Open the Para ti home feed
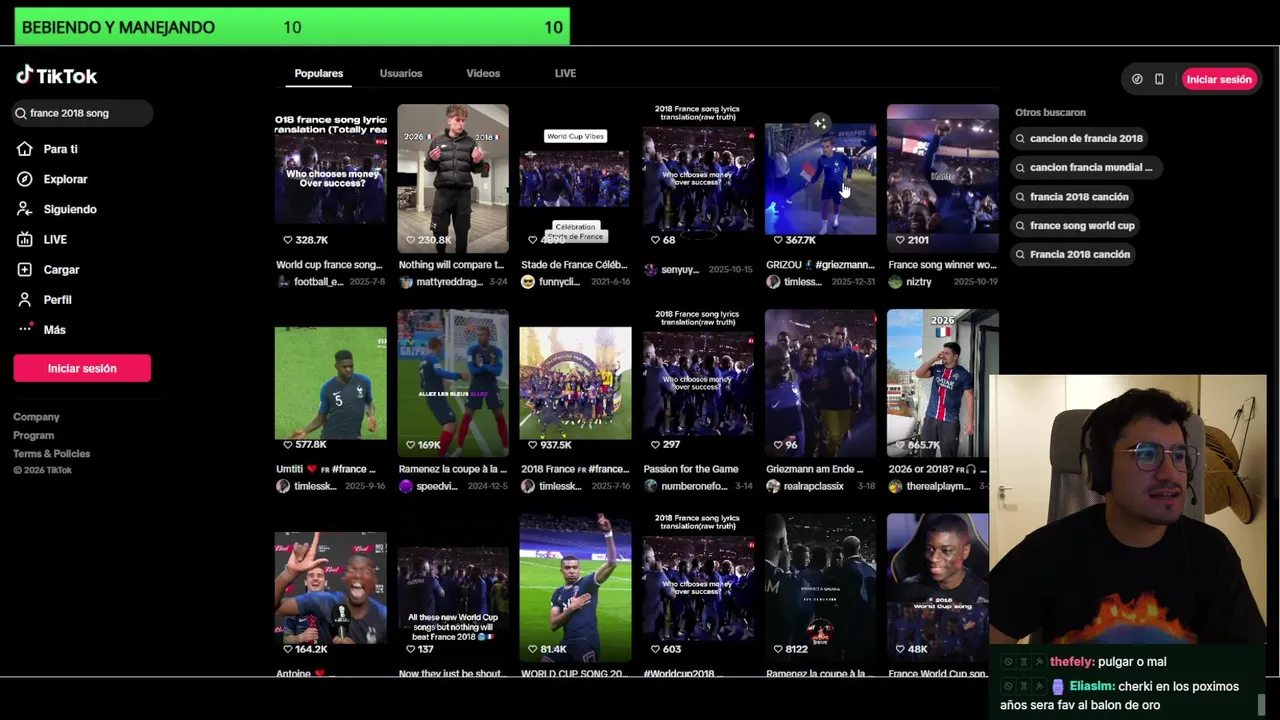This screenshot has height=720, width=1280. click(x=47, y=149)
